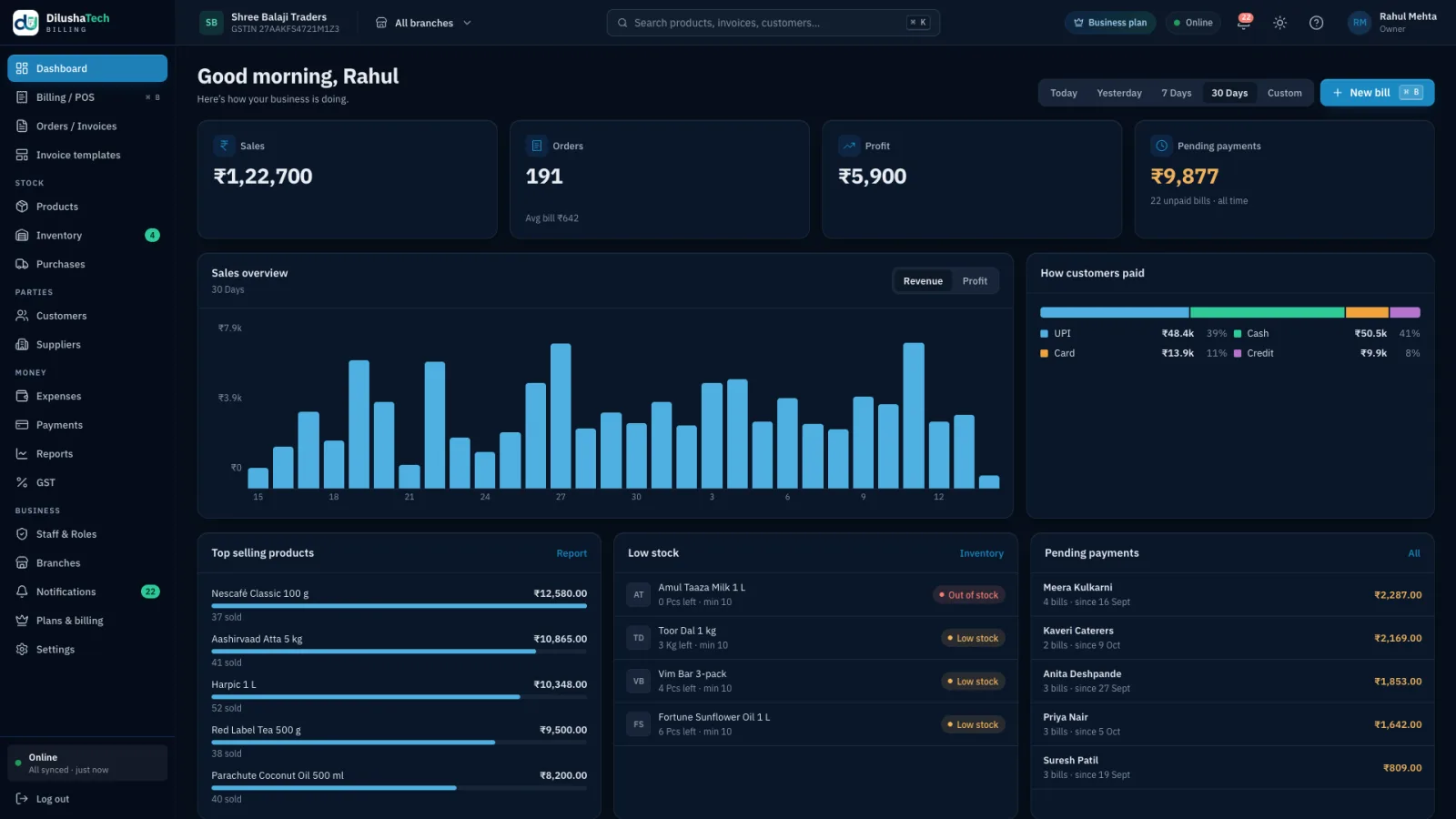Viewport: 1456px width, 819px height.
Task: Select the Today date range
Action: 1063,93
